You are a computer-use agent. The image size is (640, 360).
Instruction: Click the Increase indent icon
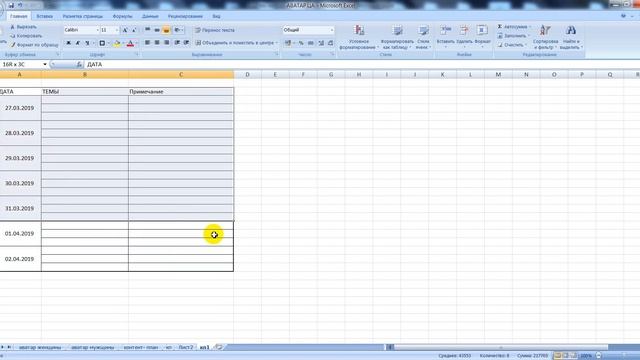point(187,42)
